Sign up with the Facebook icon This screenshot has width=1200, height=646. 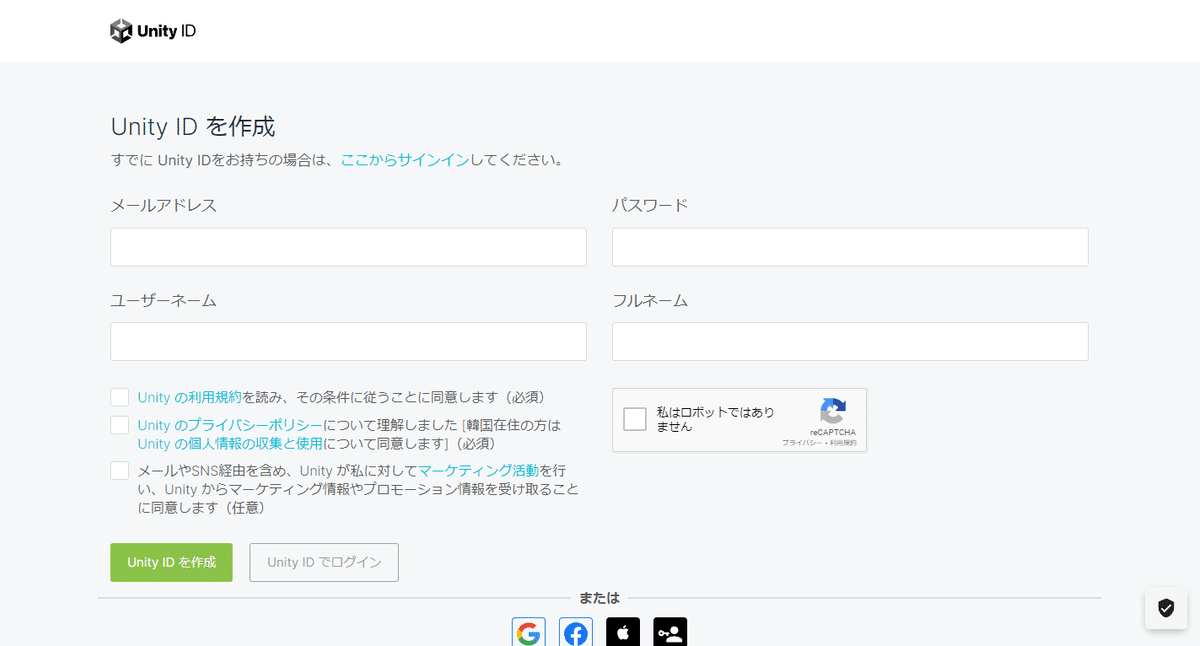coord(576,632)
